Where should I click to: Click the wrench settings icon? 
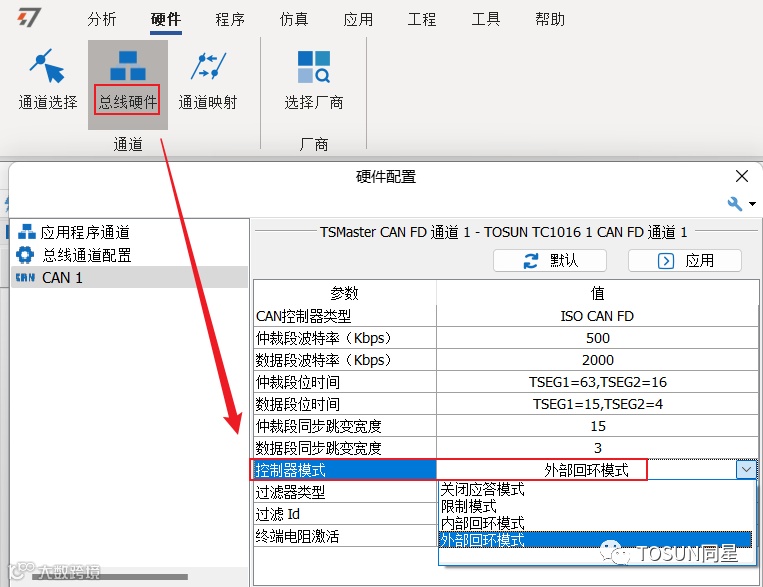tap(734, 203)
